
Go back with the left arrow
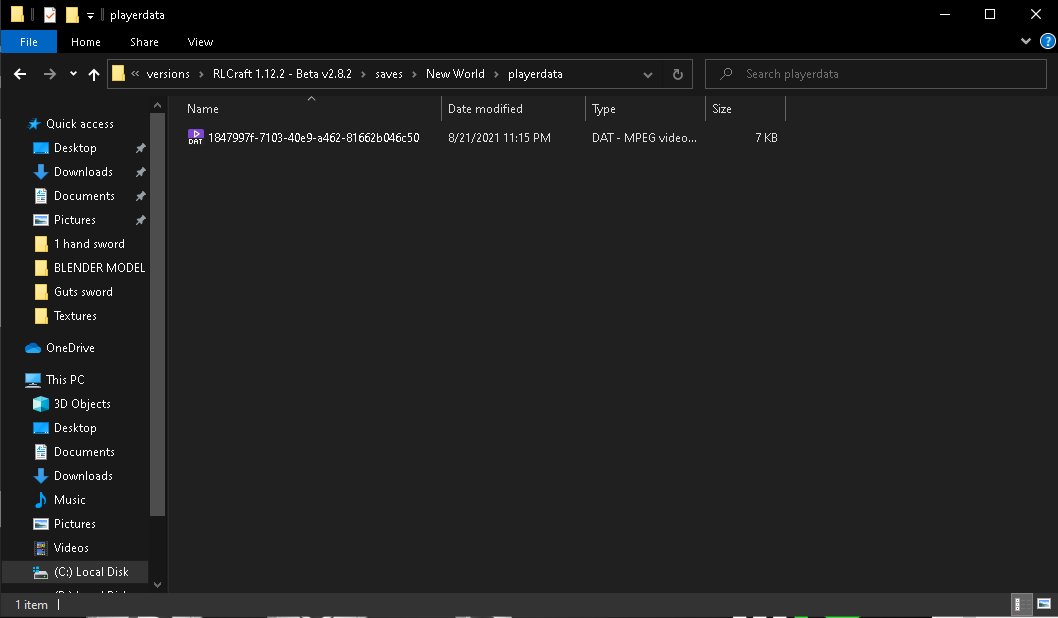tap(20, 74)
